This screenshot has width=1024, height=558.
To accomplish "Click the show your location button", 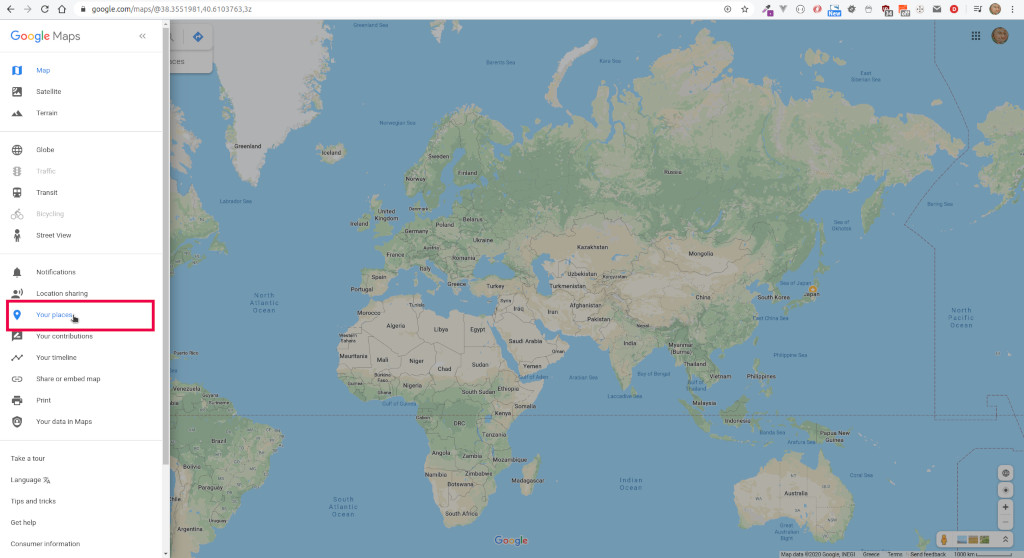I will coord(1006,490).
